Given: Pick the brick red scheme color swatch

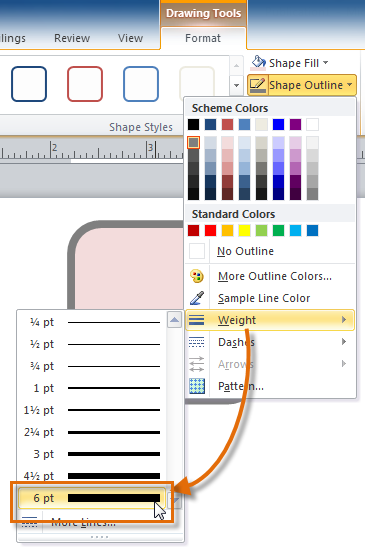Looking at the screenshot, I should (x=228, y=125).
